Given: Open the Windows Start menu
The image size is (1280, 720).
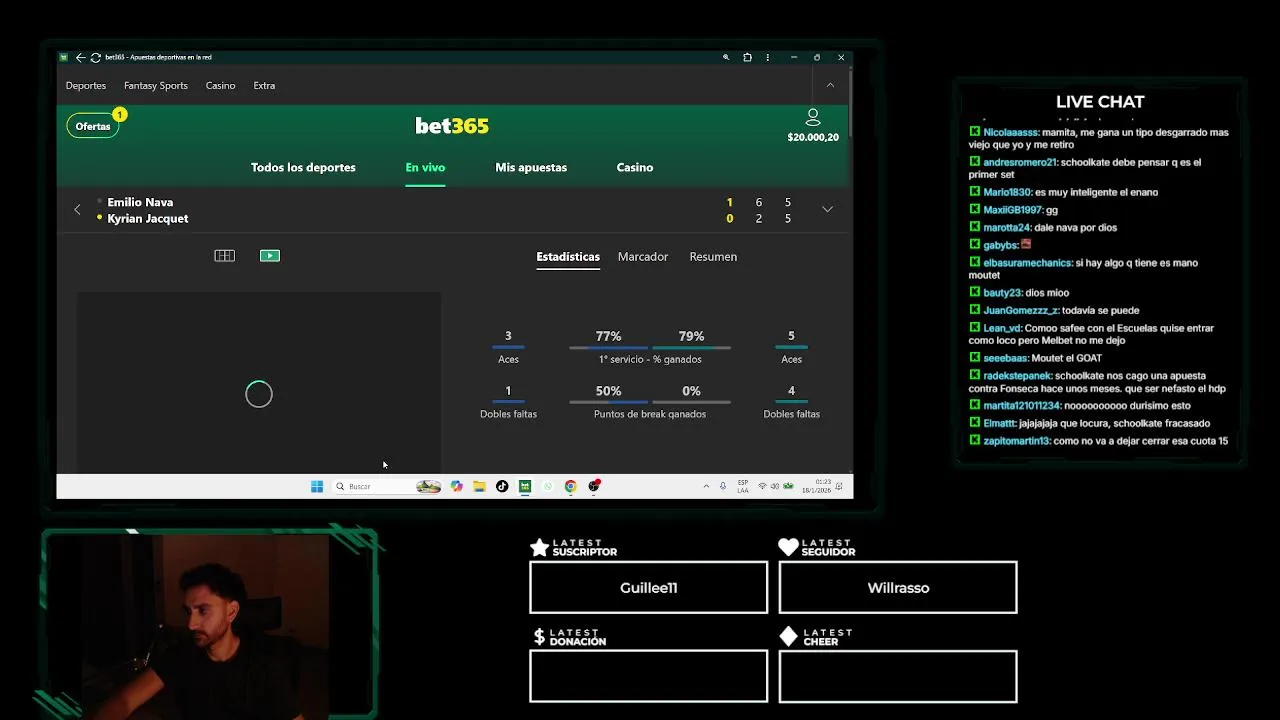Looking at the screenshot, I should [317, 486].
